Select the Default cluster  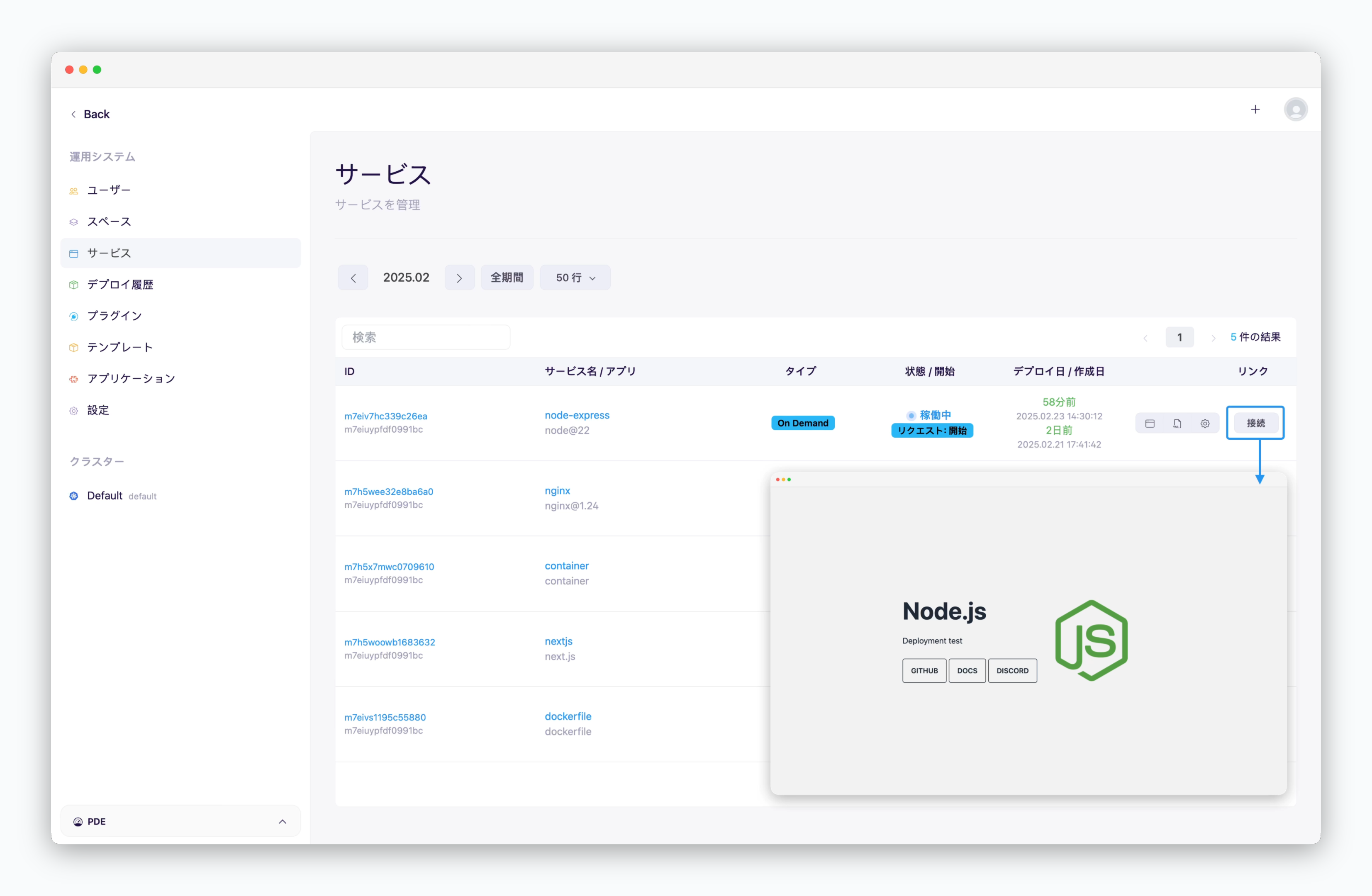[x=180, y=496]
